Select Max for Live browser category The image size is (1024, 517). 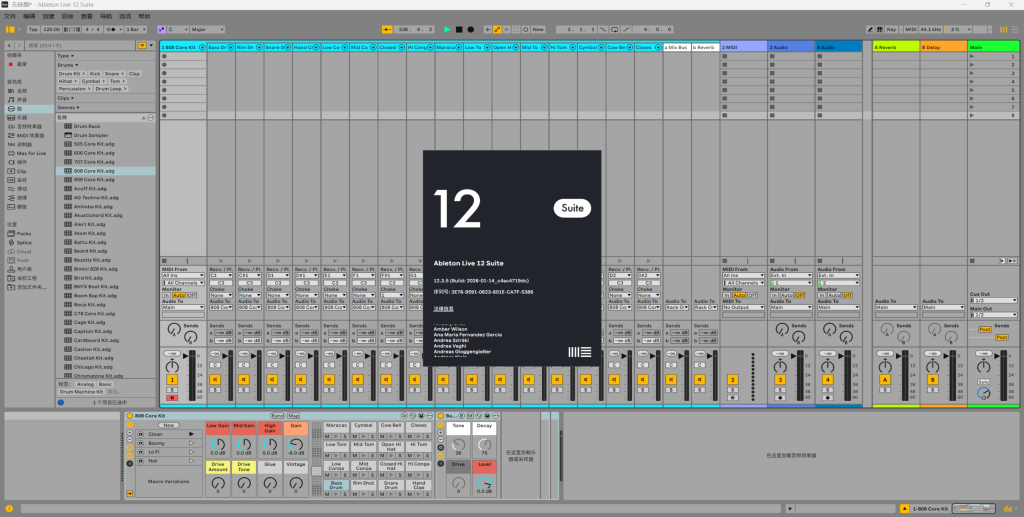pos(31,153)
